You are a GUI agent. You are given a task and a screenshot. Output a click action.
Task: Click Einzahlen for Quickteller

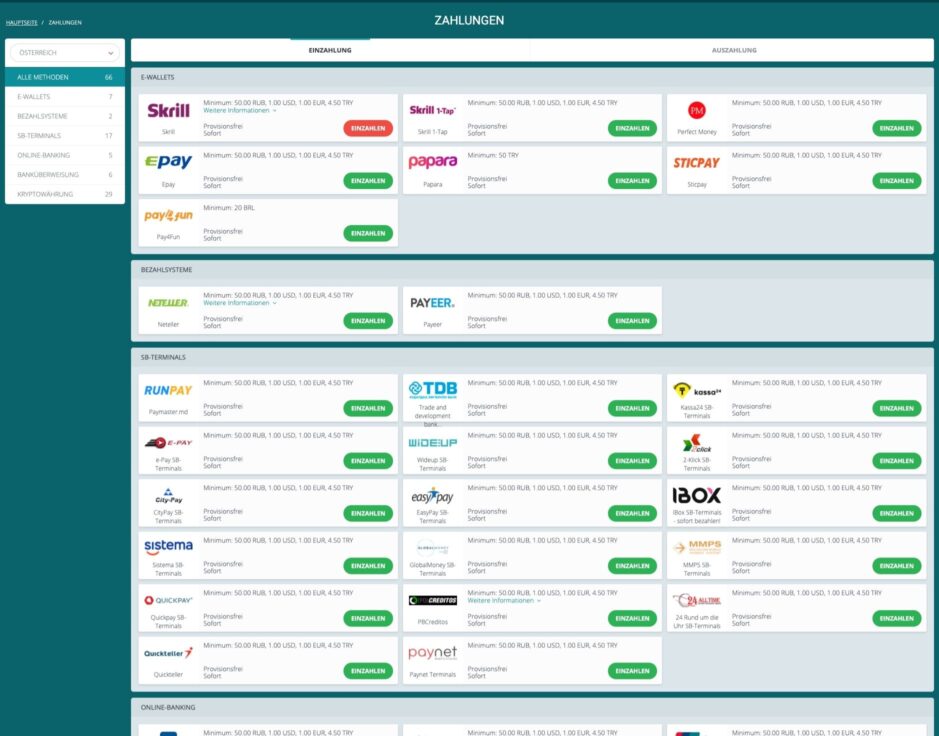tap(368, 671)
